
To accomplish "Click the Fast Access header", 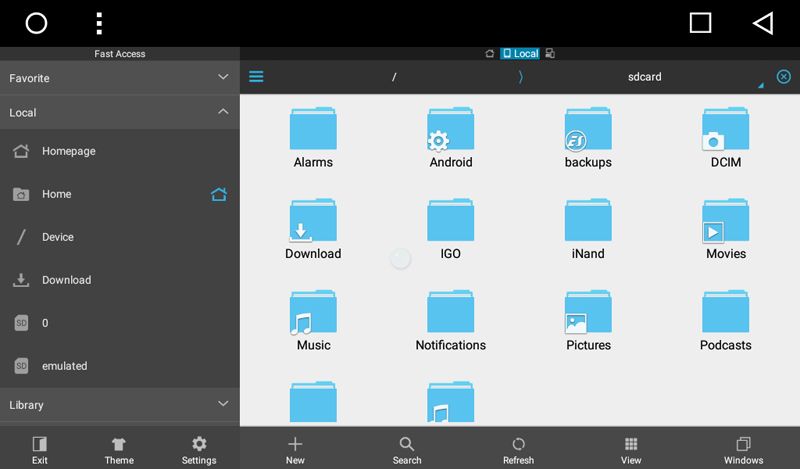I will coord(120,54).
